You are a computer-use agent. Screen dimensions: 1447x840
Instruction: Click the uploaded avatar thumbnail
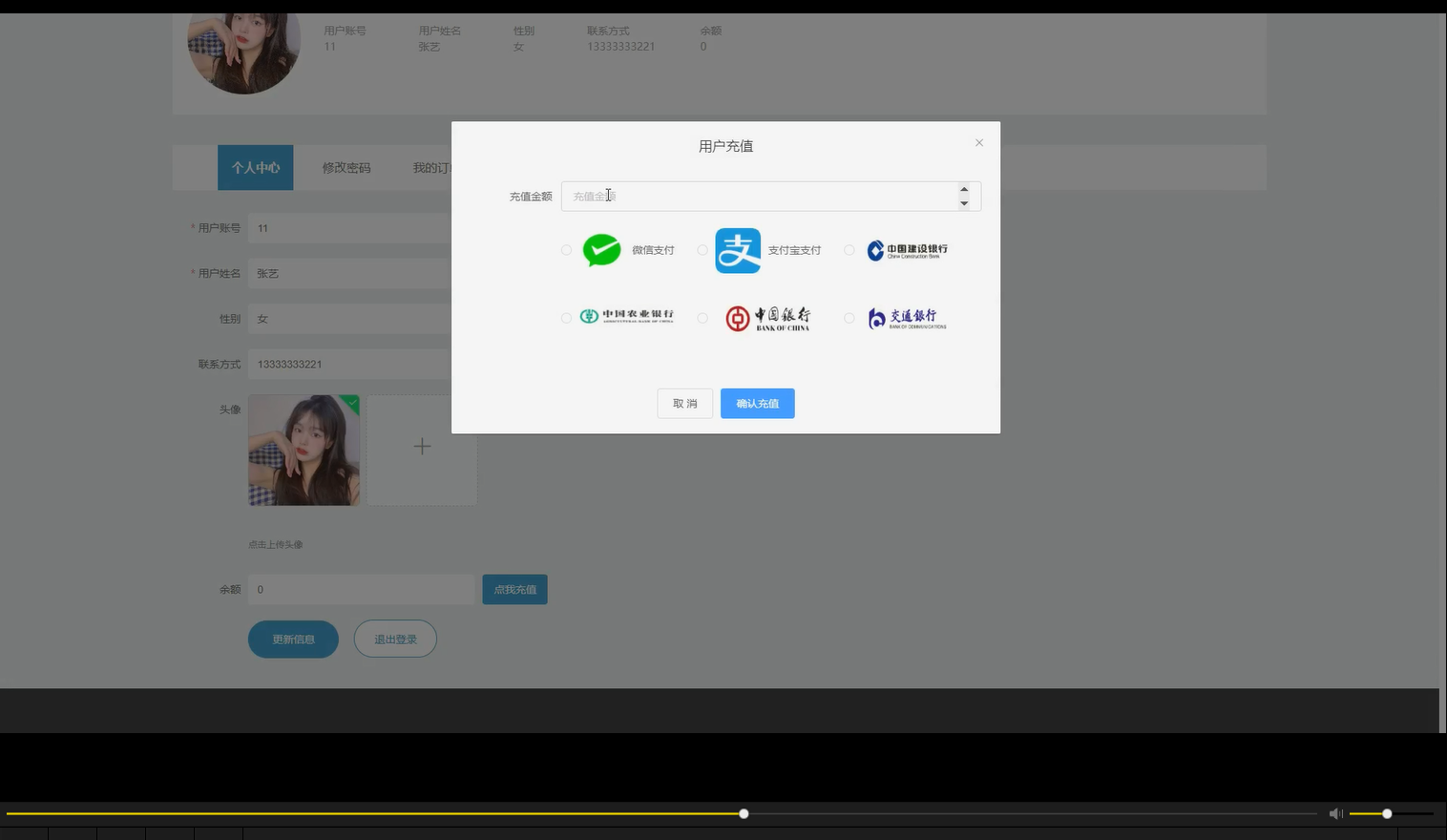304,450
